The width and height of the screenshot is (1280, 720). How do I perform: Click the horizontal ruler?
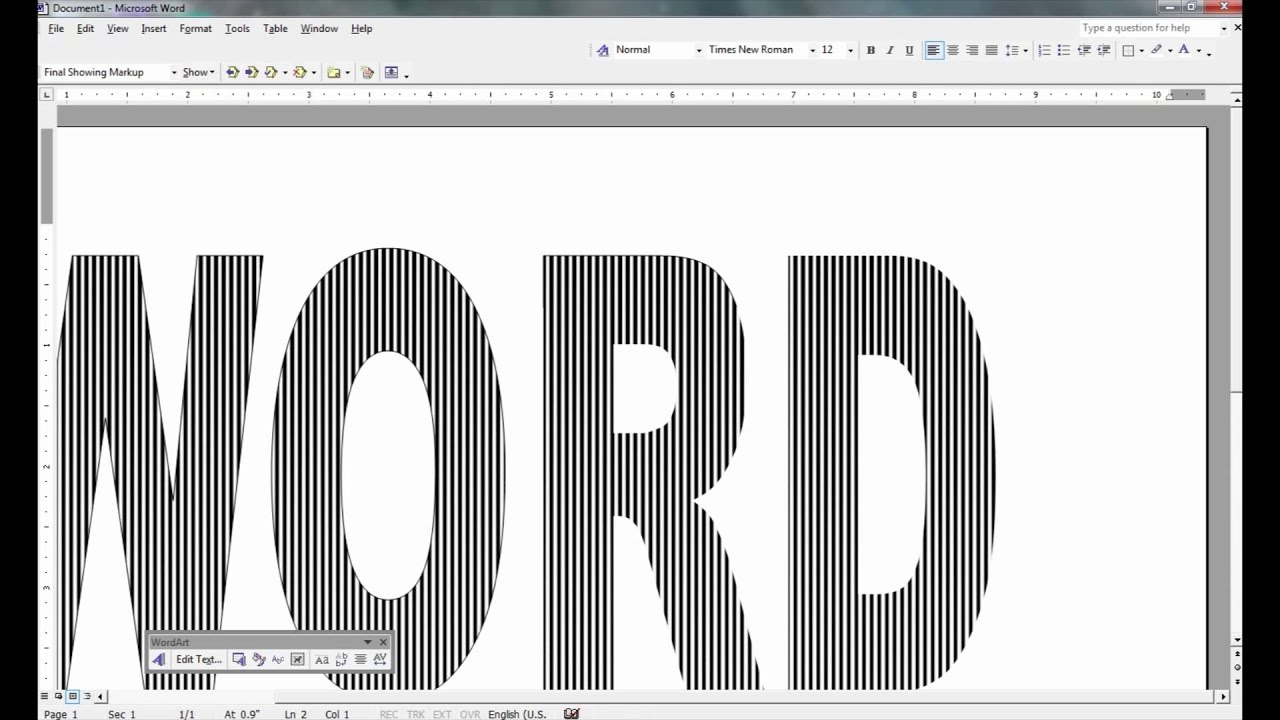[630, 95]
